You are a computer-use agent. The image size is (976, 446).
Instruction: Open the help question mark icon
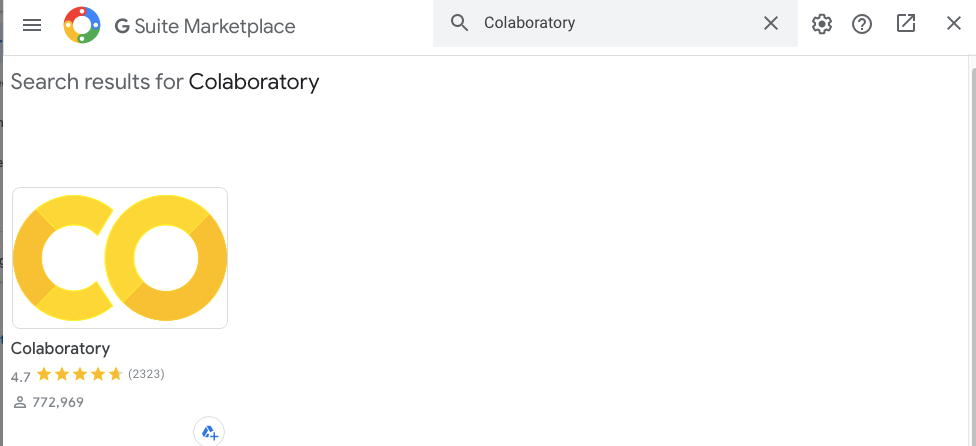click(862, 24)
